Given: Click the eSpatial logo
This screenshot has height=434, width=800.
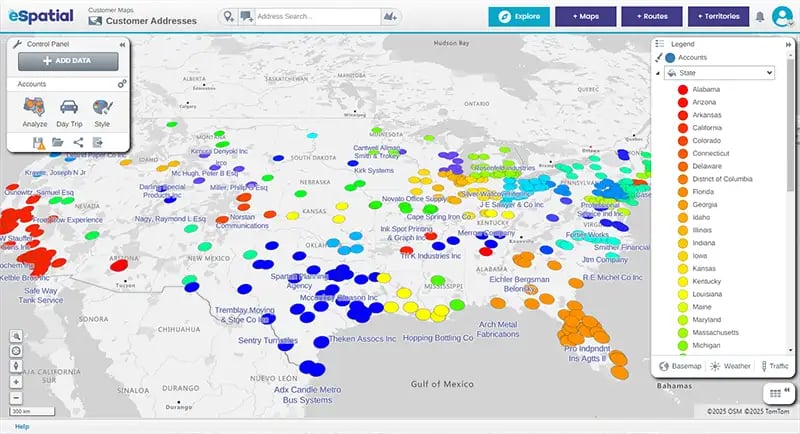Looking at the screenshot, I should (x=41, y=16).
